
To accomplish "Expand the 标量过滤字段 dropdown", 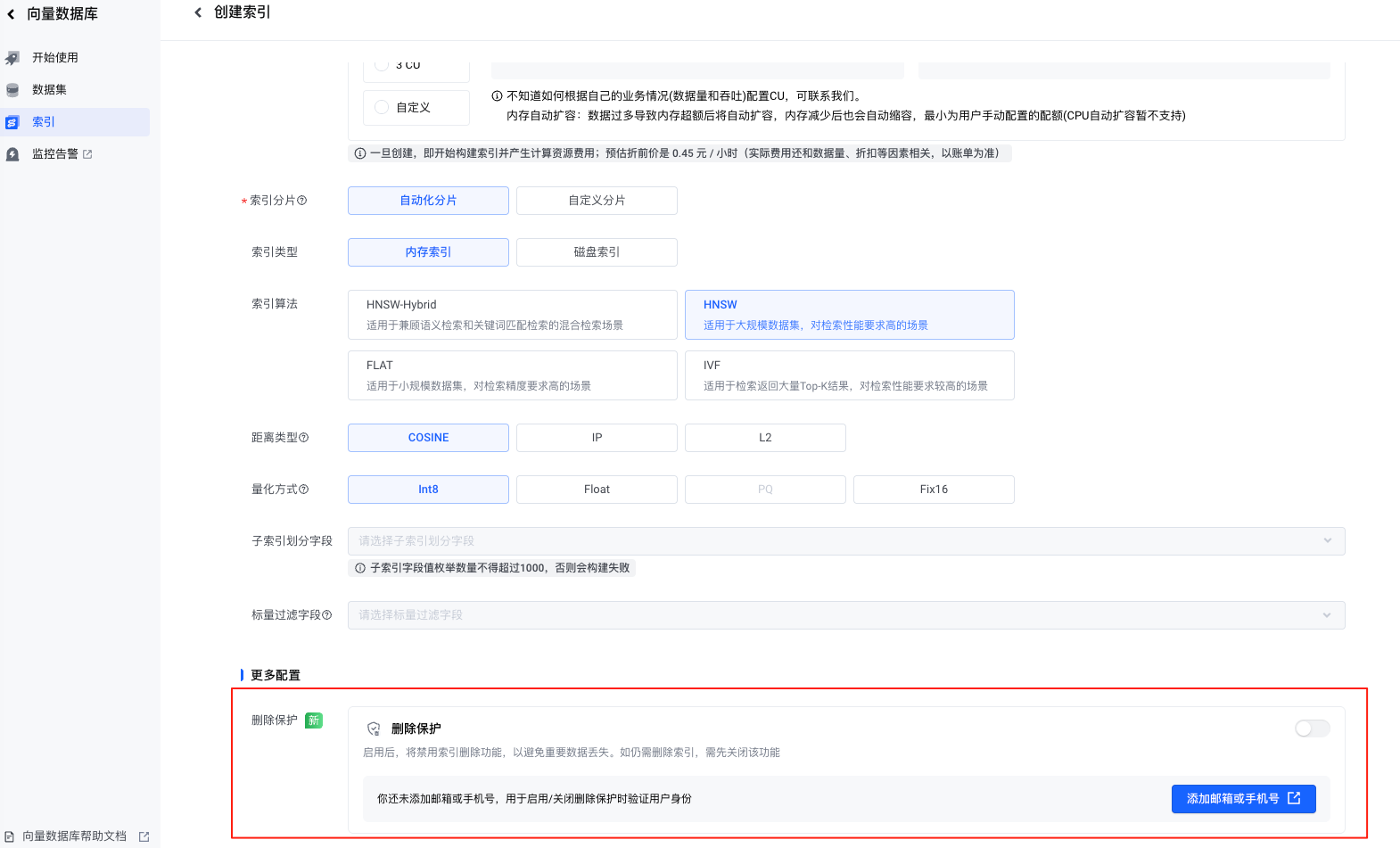I will pos(846,615).
